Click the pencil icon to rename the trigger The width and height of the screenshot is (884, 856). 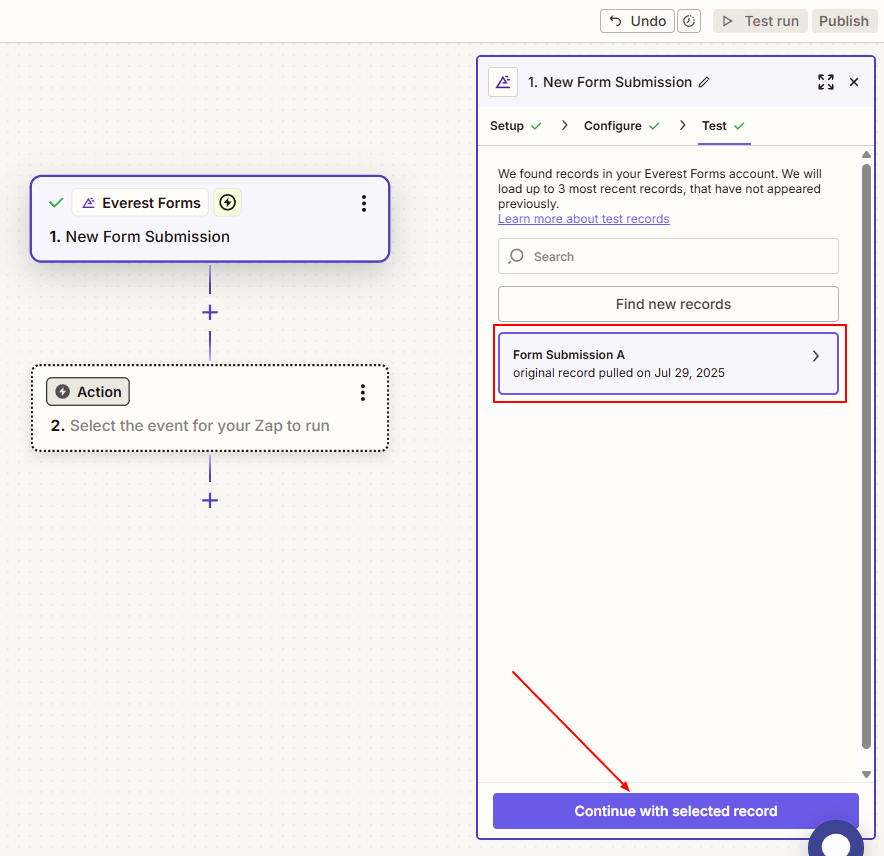706,81
